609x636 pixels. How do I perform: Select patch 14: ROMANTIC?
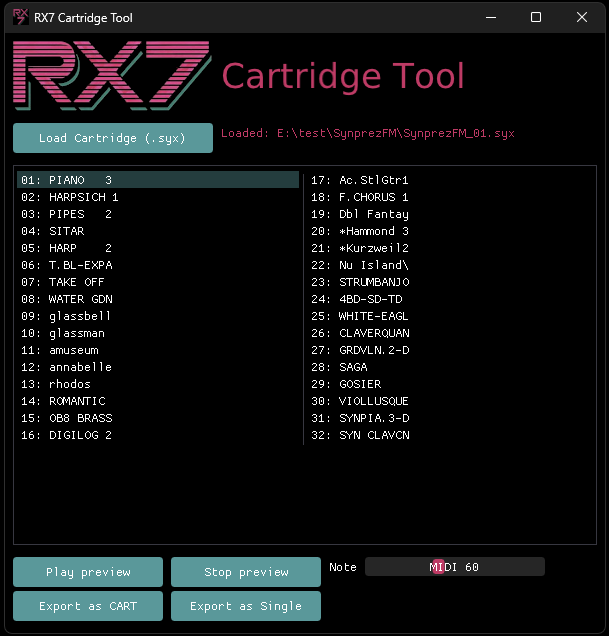pos(158,401)
